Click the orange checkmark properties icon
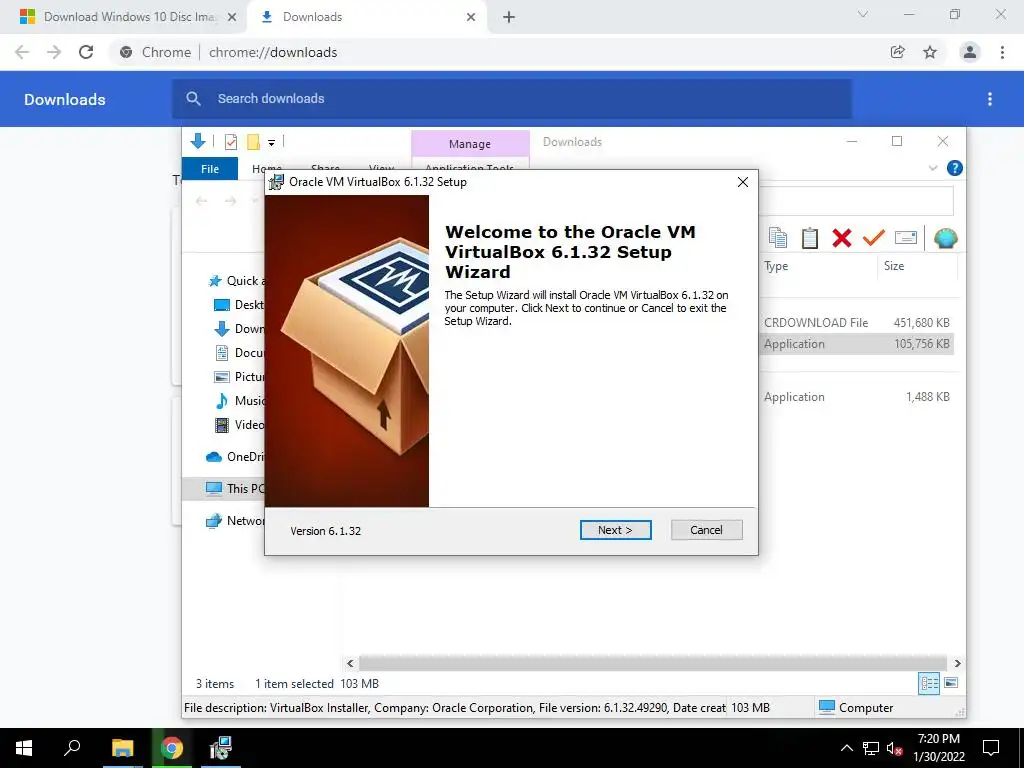The height and width of the screenshot is (768, 1024). (873, 238)
